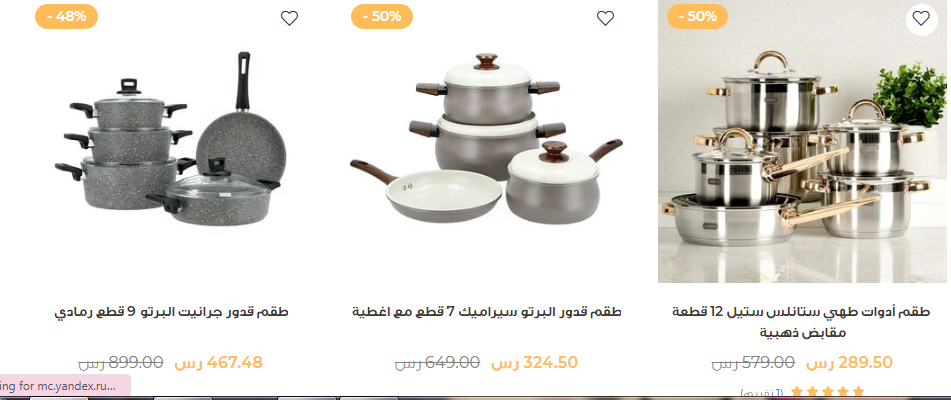Add the stainless steel cookware set to wishlist
Image resolution: width=951 pixels, height=400 pixels.
pos(921,19)
